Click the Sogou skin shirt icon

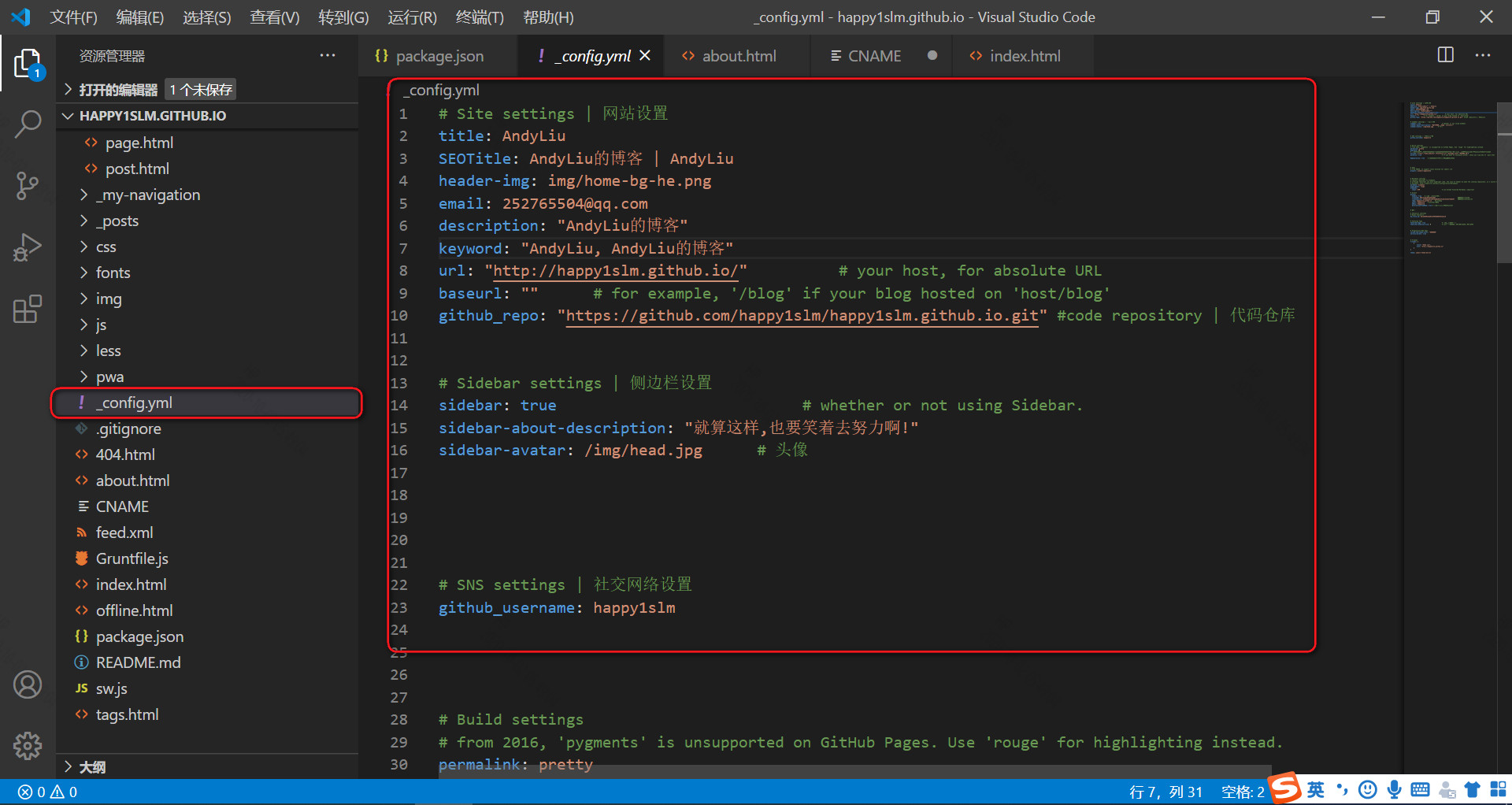[x=1472, y=789]
